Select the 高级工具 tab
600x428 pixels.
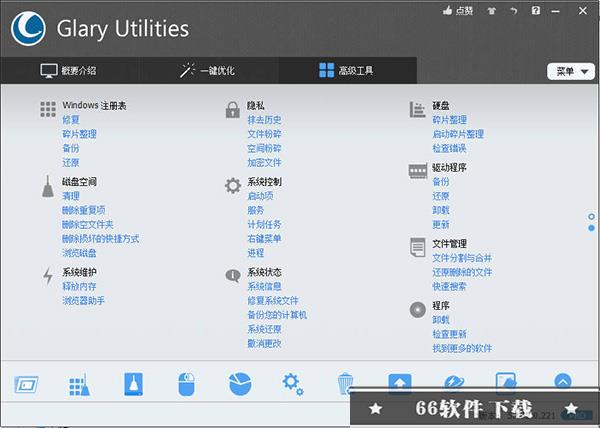click(x=346, y=70)
